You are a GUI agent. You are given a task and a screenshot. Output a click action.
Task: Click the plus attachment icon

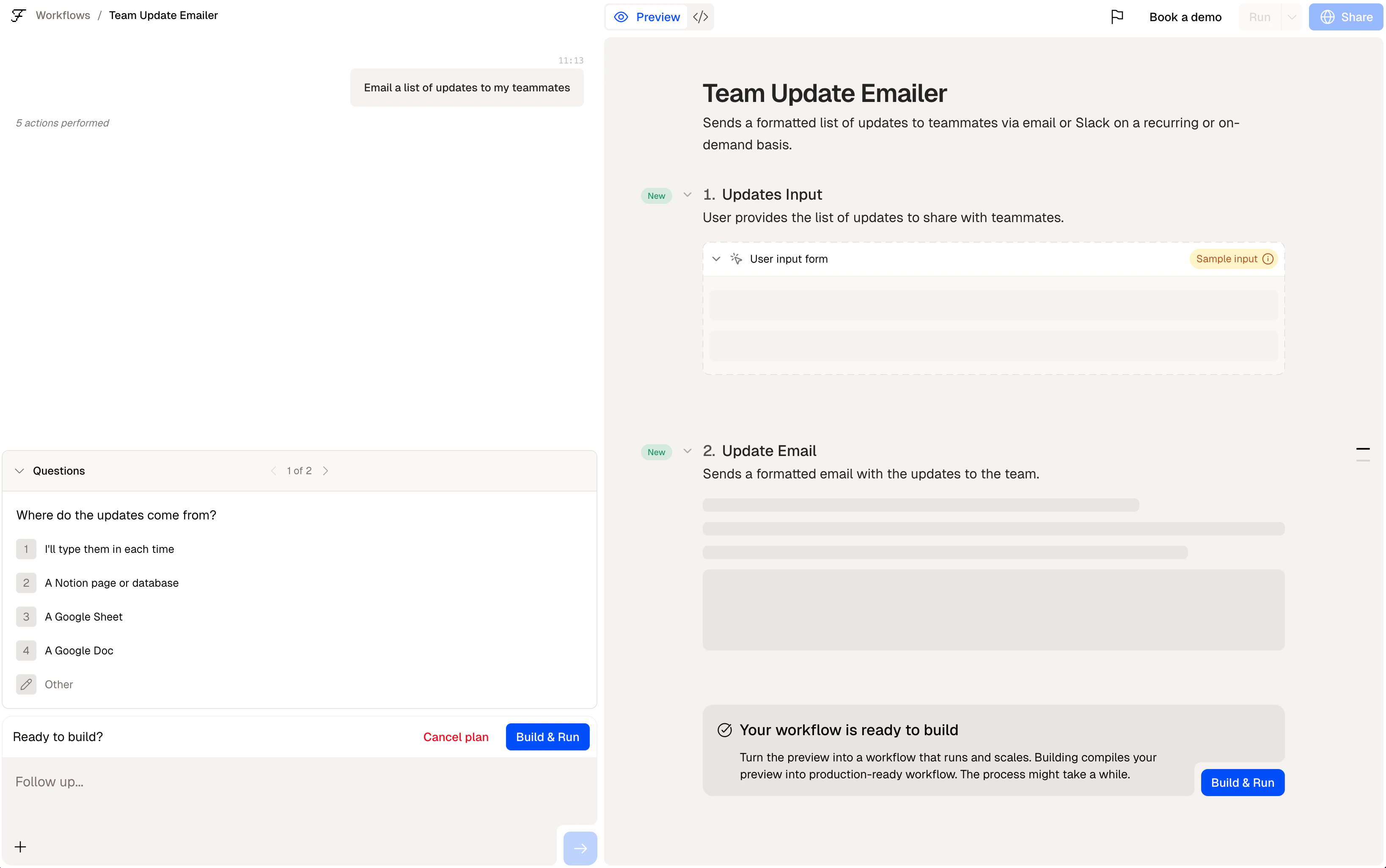pyautogui.click(x=21, y=847)
